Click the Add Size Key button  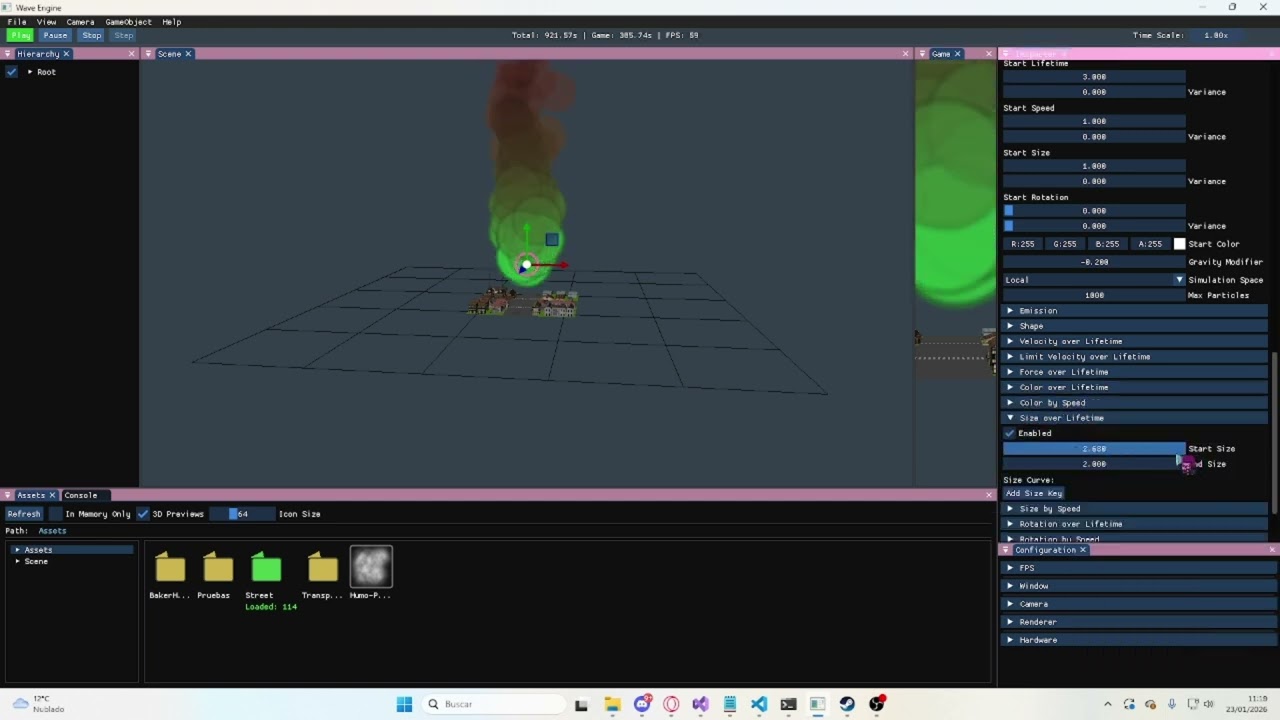coord(1034,493)
